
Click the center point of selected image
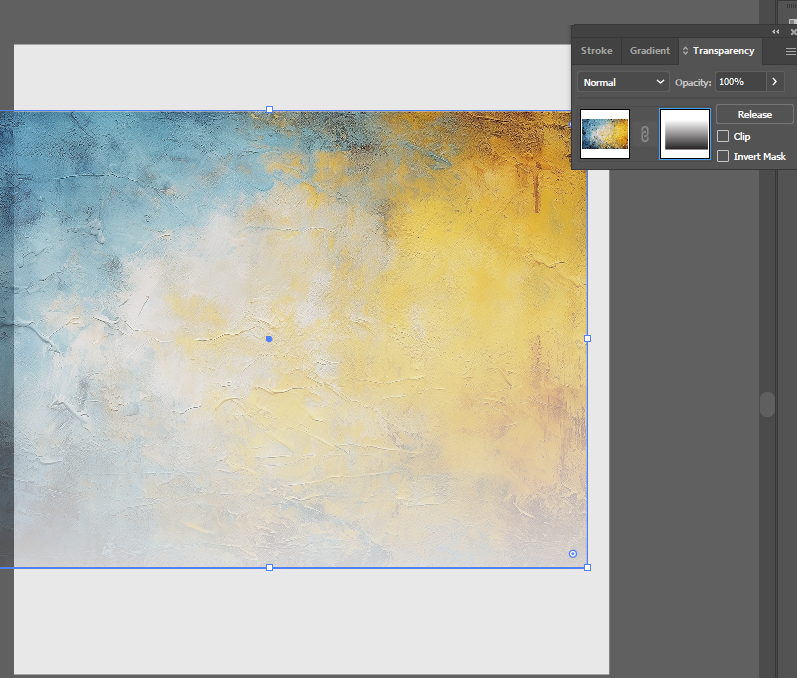pyautogui.click(x=269, y=339)
